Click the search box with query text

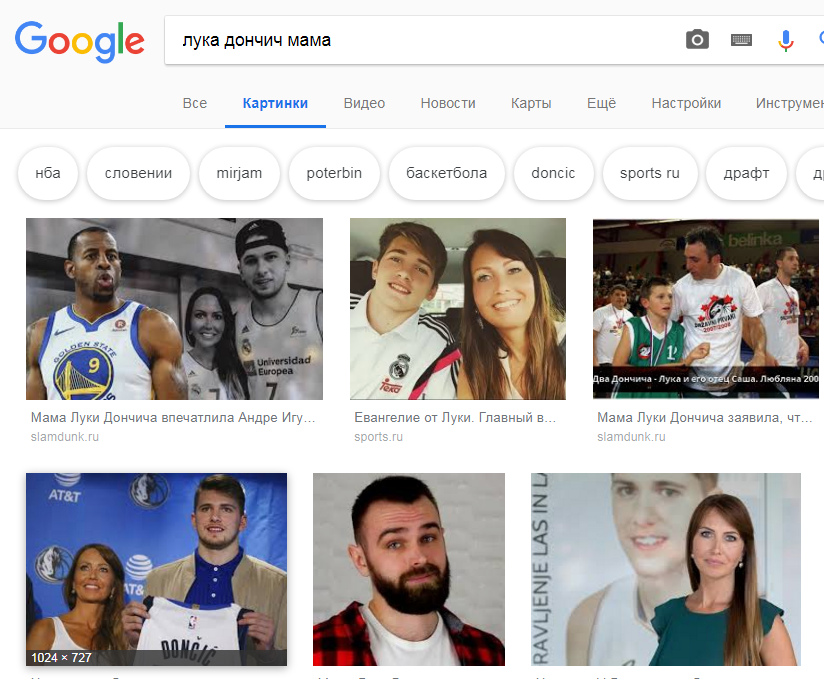[x=420, y=40]
